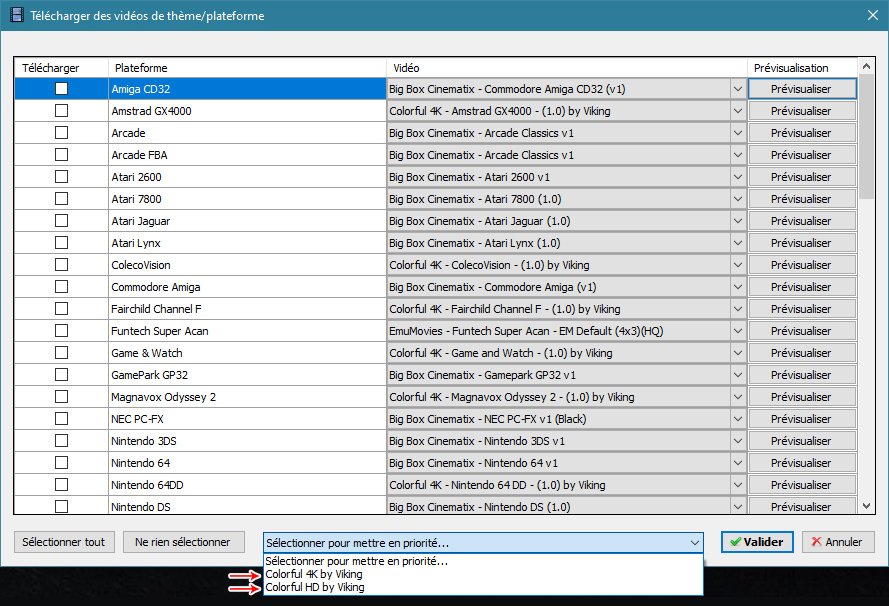Check the Fairchild Channel F download checkbox
Screen dimensions: 889x606
(x=61, y=308)
